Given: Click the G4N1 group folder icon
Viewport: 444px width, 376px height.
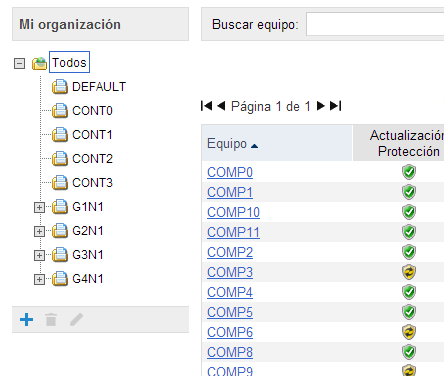Looking at the screenshot, I should [60, 279].
